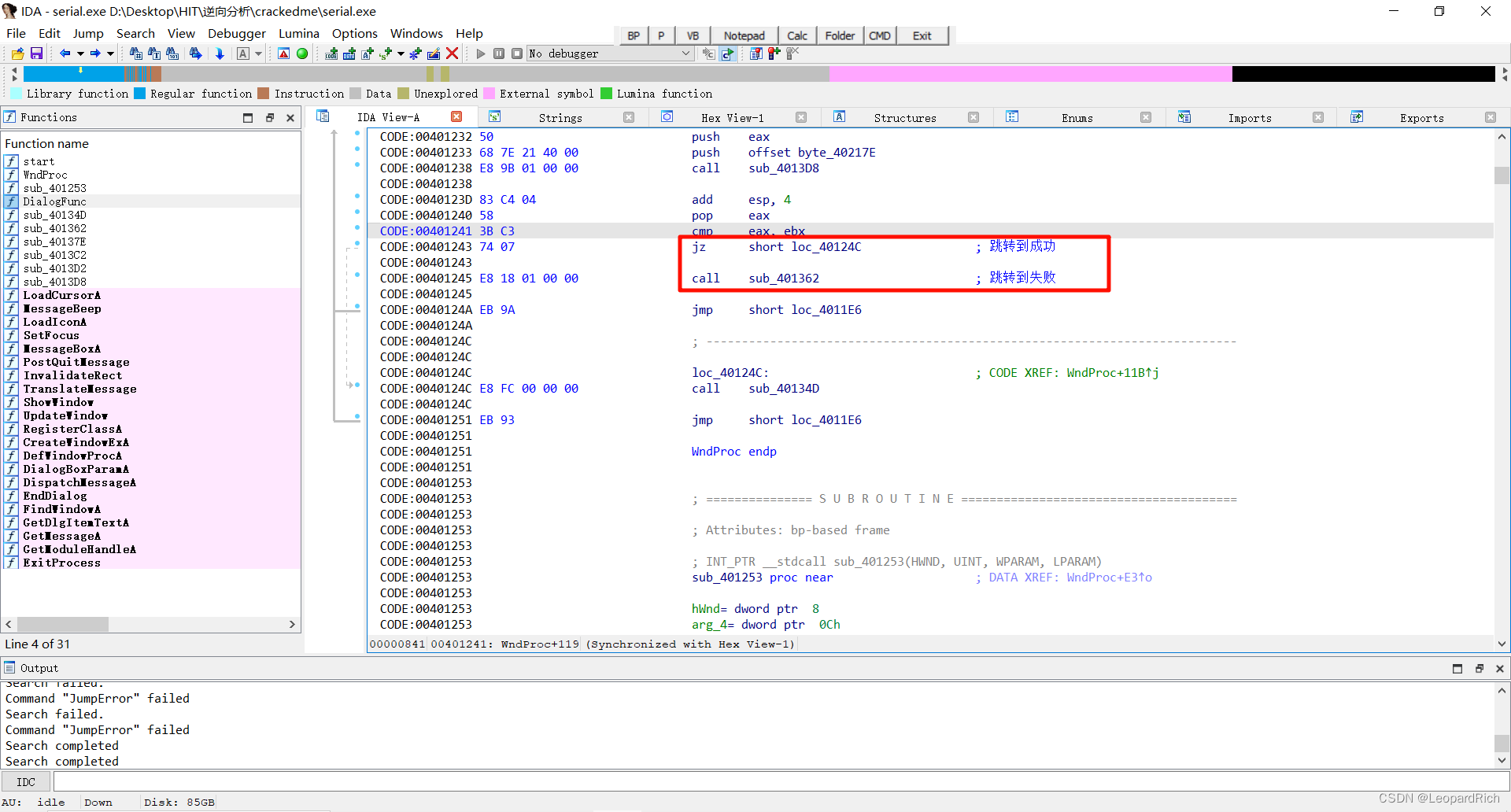The image size is (1511, 812).
Task: Switch to the Structures tab
Action: [905, 117]
